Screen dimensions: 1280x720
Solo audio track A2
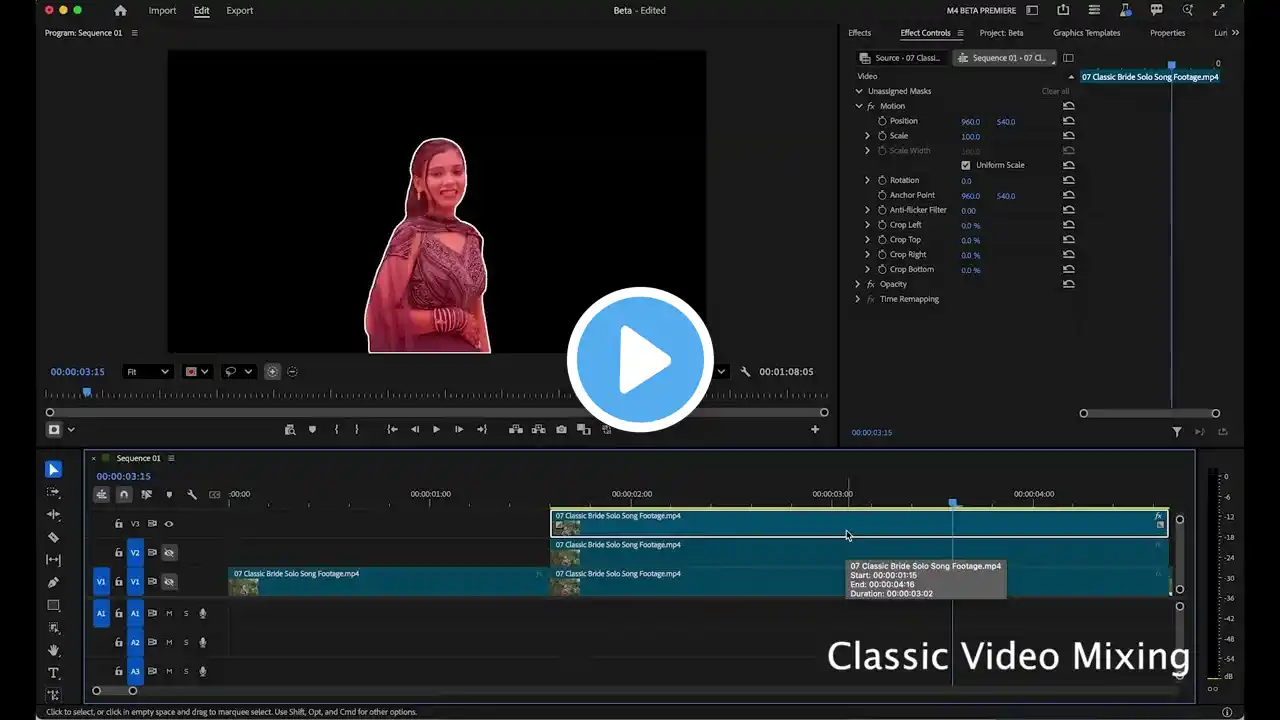[185, 642]
